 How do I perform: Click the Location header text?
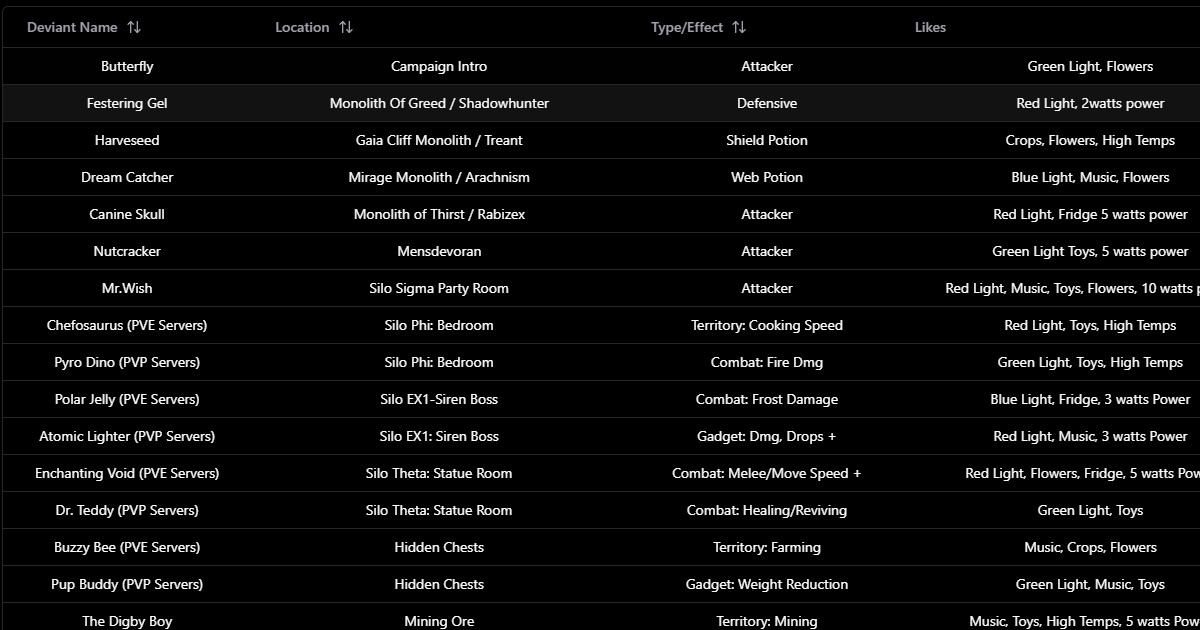[302, 28]
